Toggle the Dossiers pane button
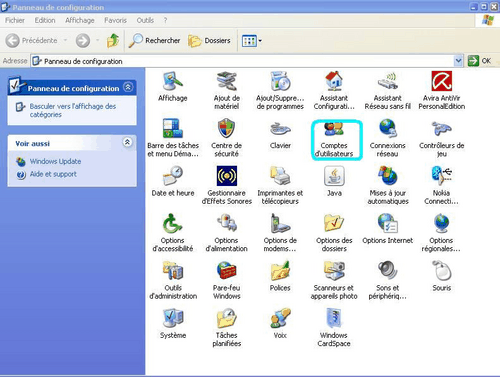 [x=209, y=41]
